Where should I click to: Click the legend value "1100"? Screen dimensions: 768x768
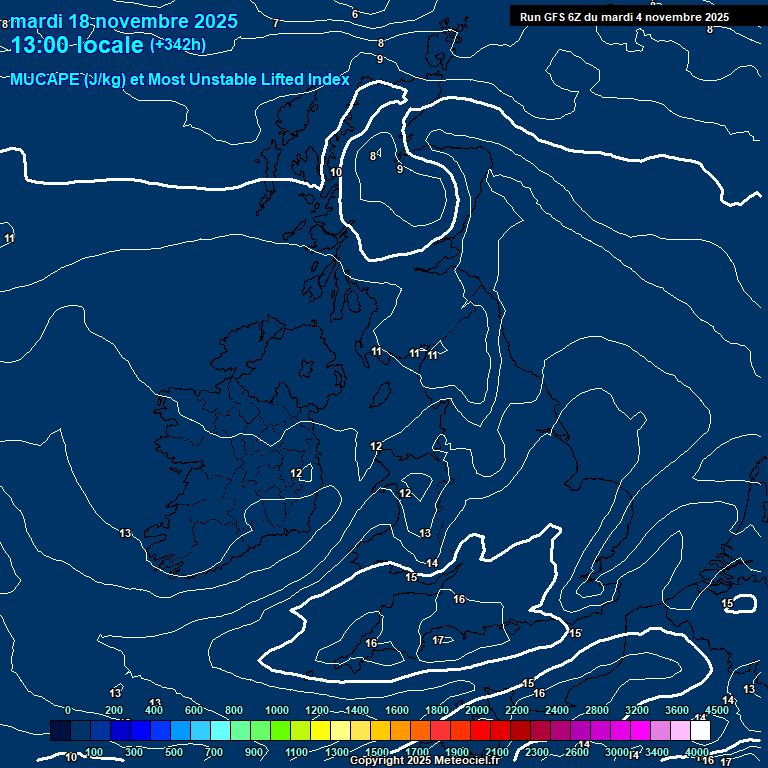coord(297,752)
